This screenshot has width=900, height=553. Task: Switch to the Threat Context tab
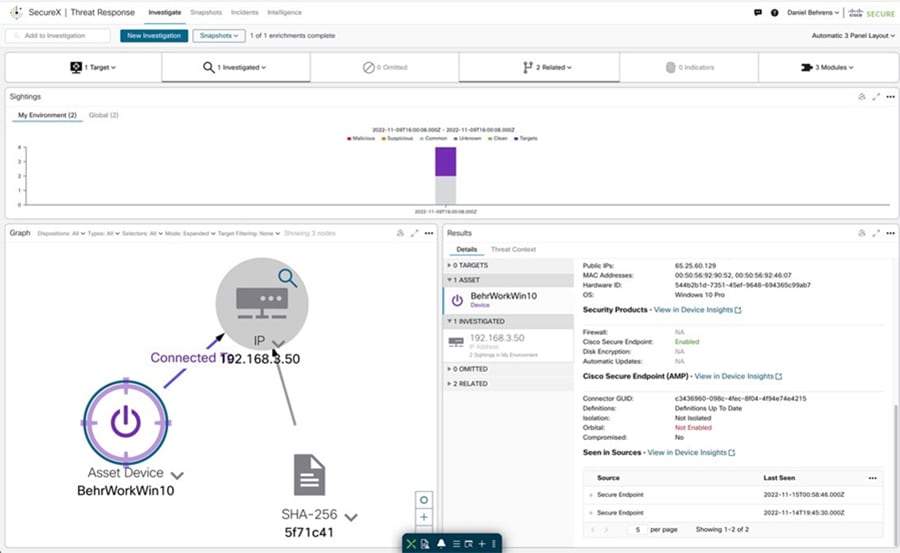(x=513, y=249)
